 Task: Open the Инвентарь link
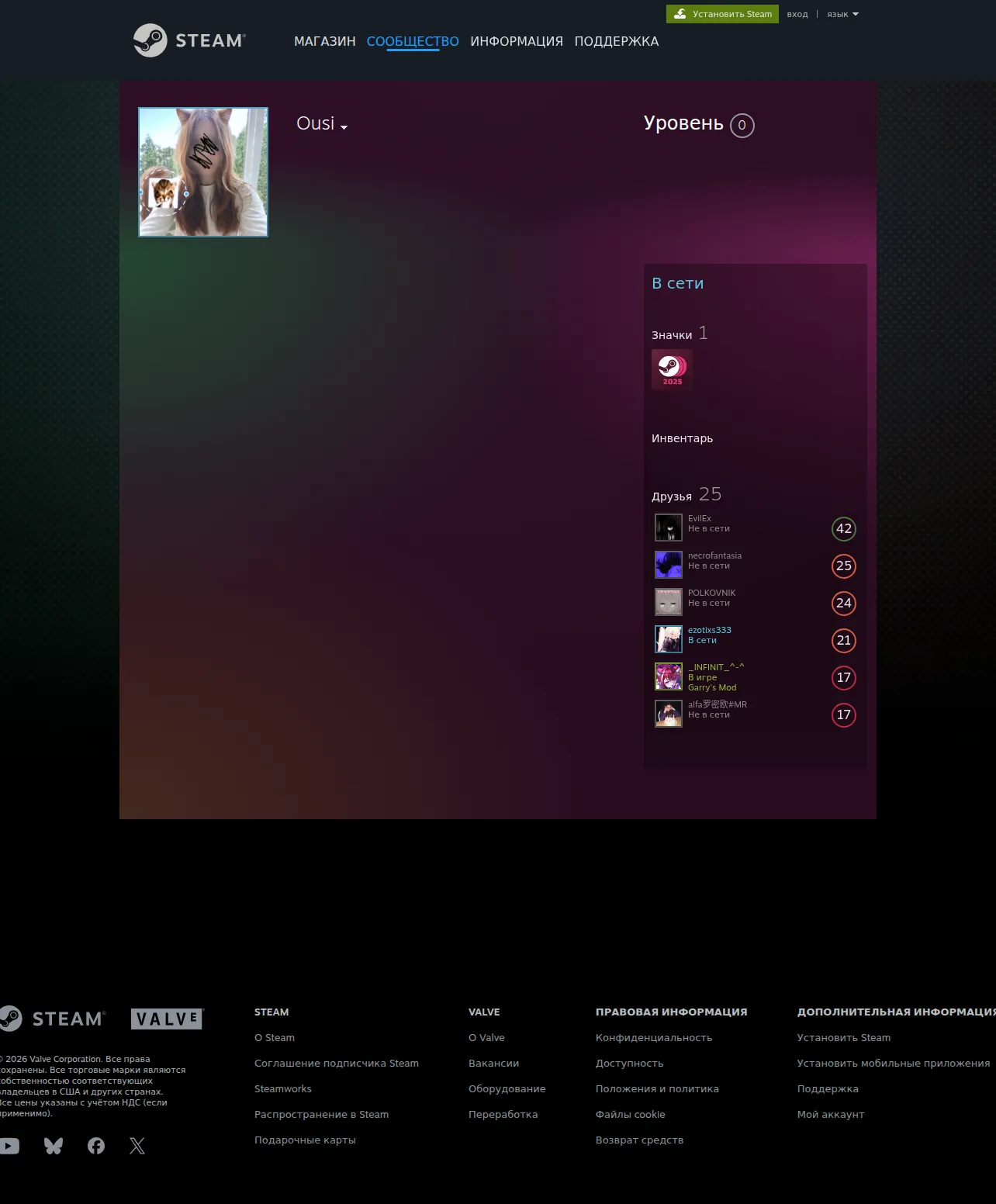[682, 438]
